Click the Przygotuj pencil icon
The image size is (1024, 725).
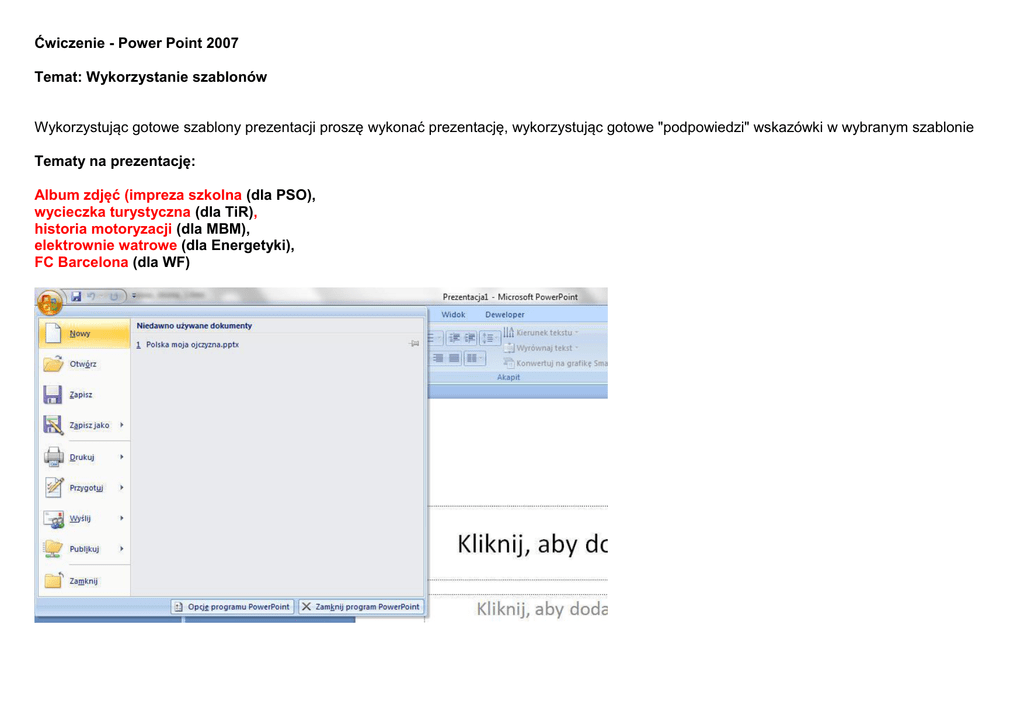pos(53,488)
